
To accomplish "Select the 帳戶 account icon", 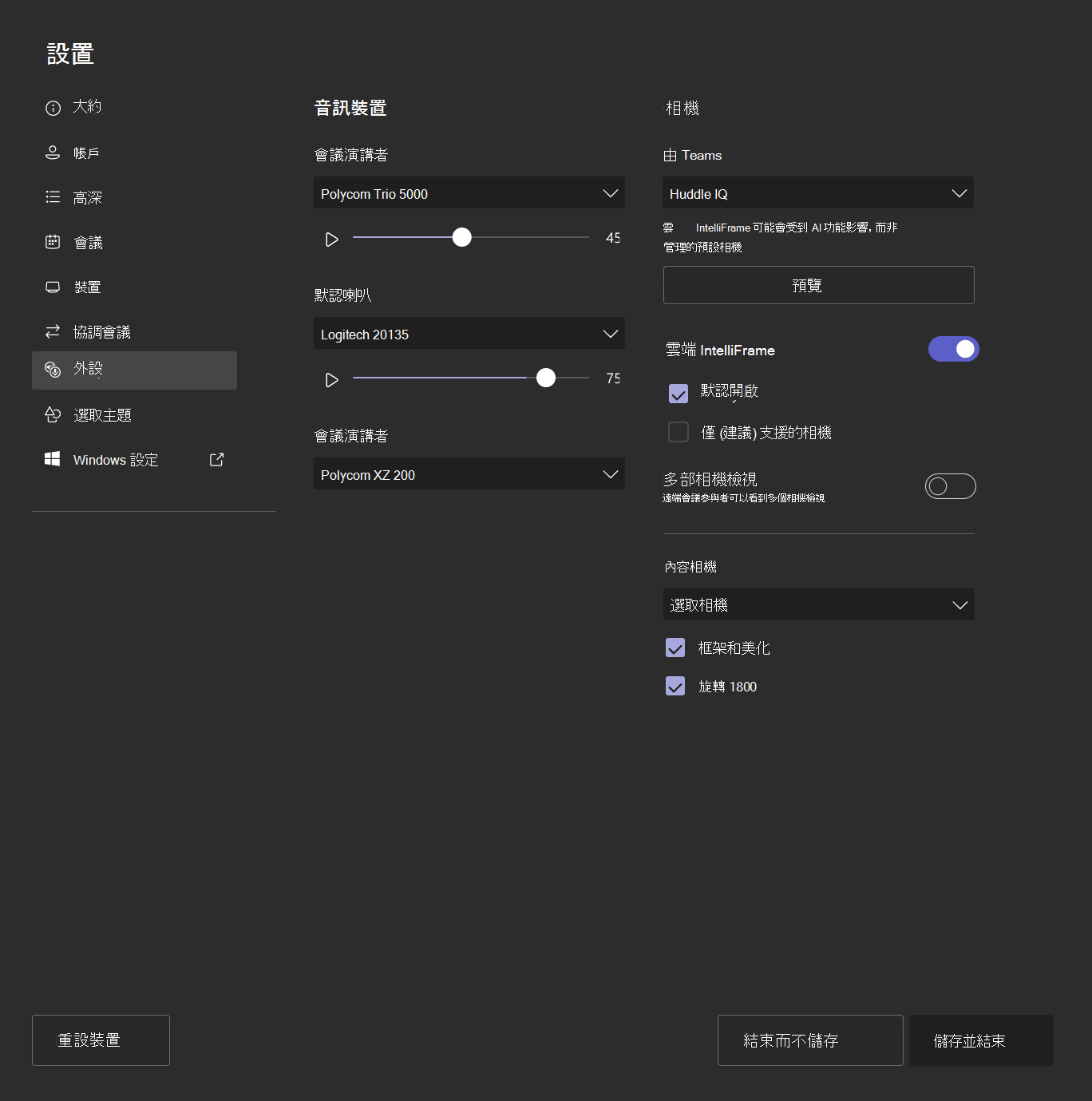I will (52, 152).
